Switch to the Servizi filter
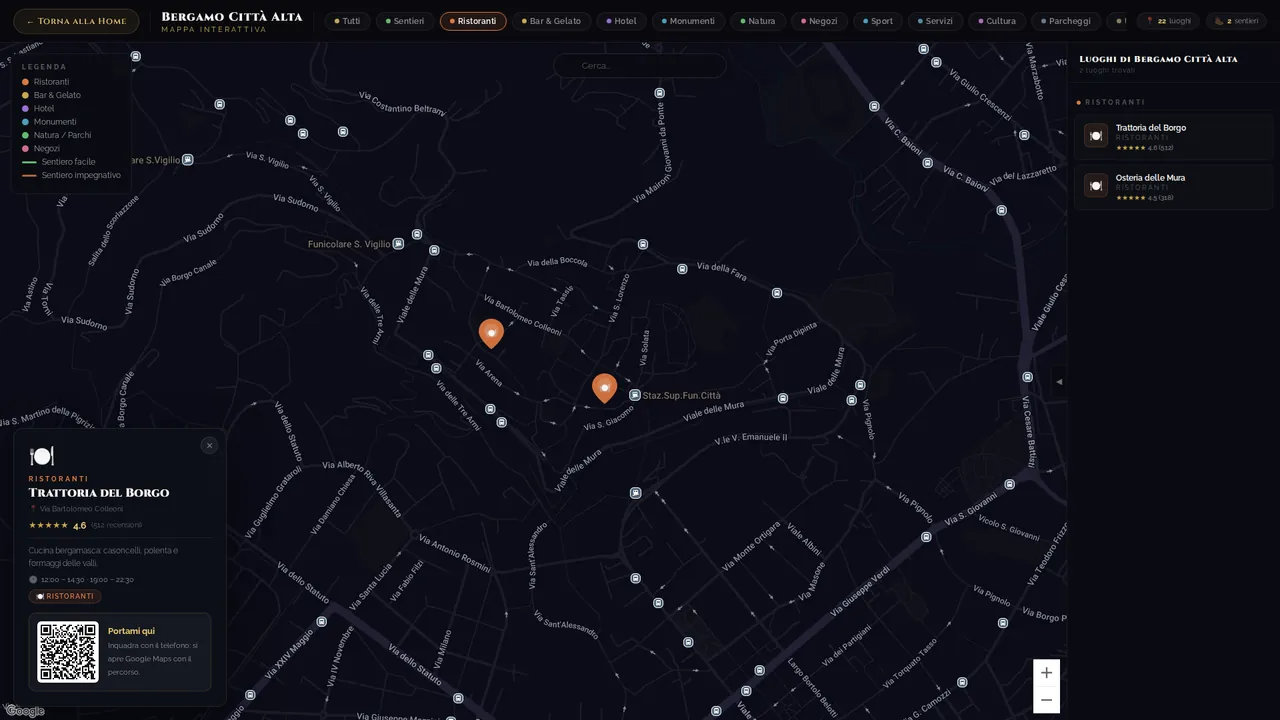Viewport: 1280px width, 720px height. pyautogui.click(x=935, y=21)
